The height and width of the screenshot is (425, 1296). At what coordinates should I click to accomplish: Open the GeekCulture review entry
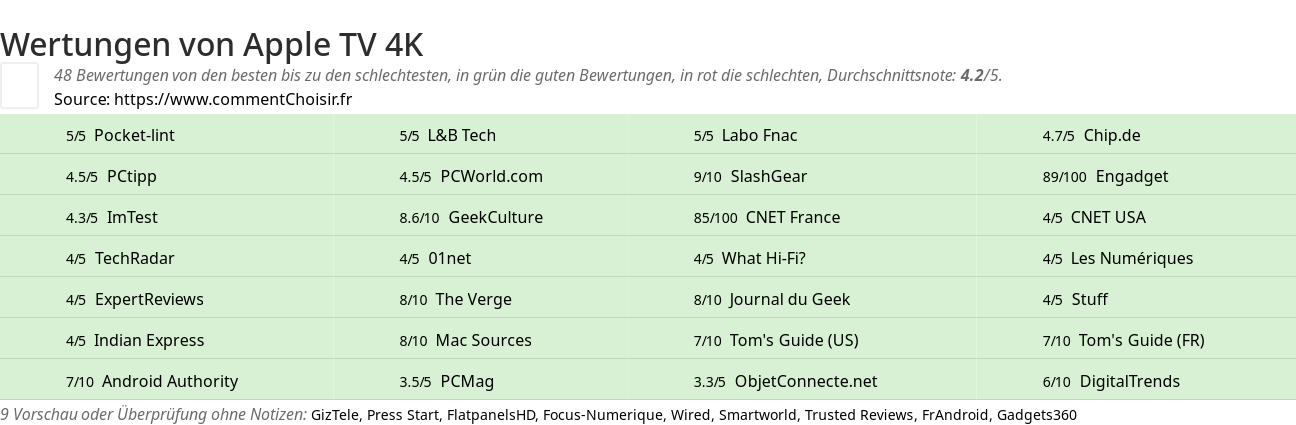[471, 217]
